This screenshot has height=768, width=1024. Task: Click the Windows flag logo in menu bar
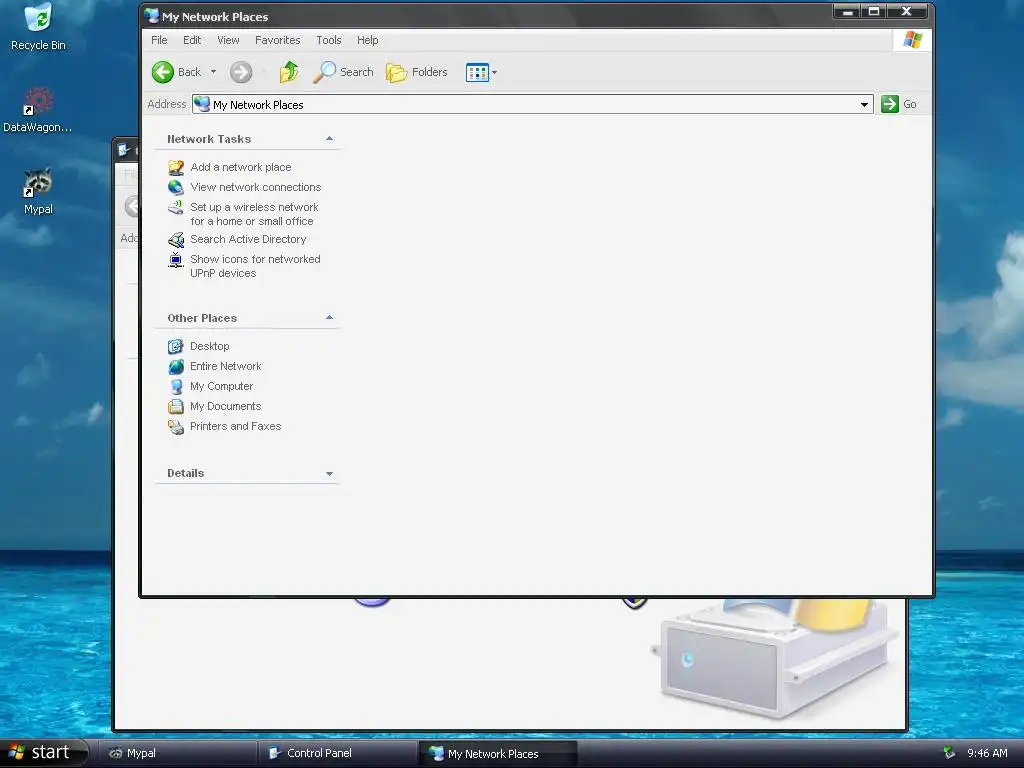pos(912,40)
